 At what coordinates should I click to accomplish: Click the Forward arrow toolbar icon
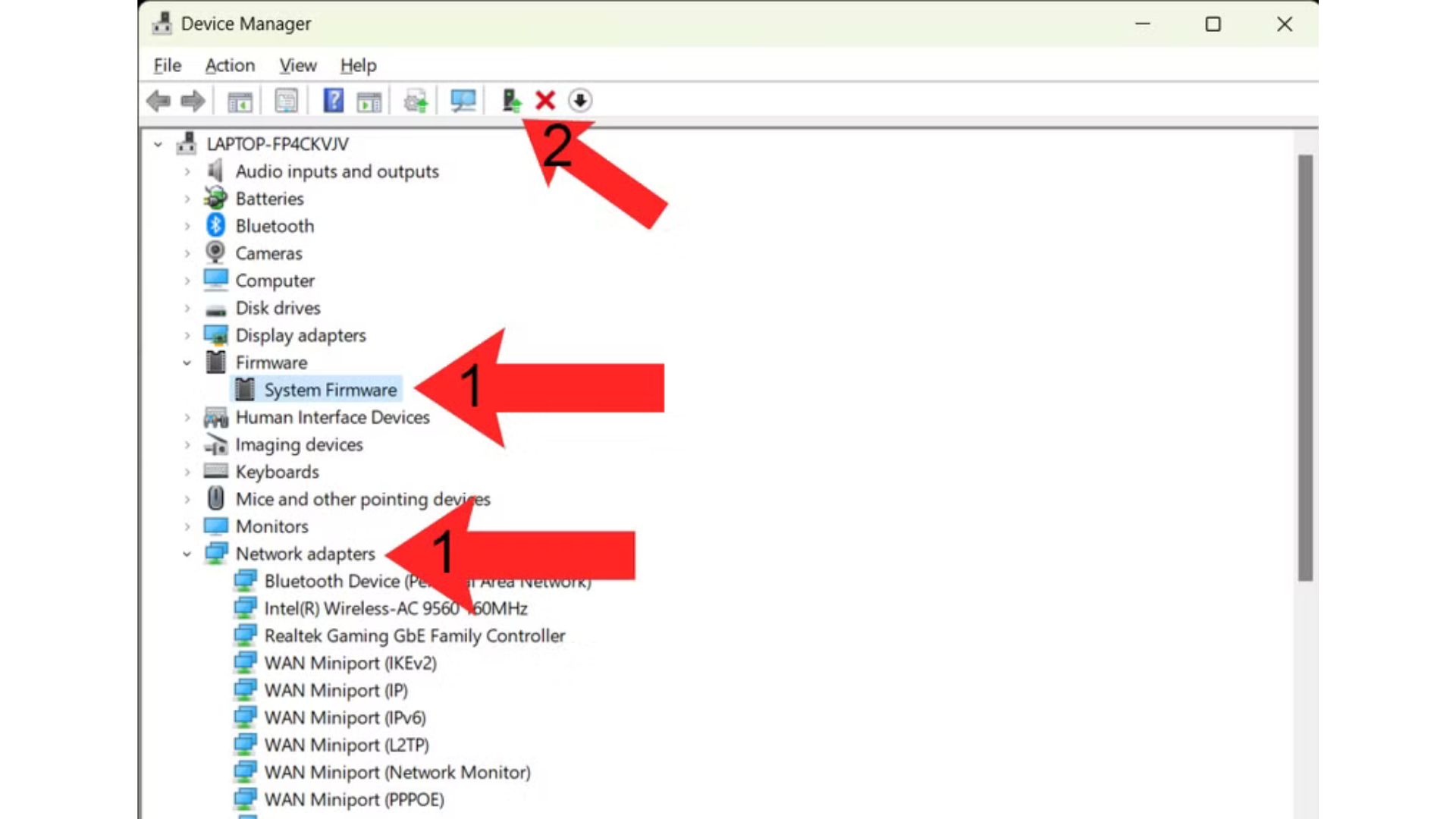[x=193, y=101]
